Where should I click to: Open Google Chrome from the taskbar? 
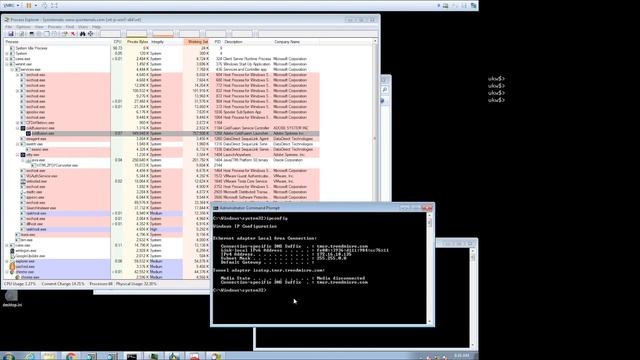click(71, 356)
